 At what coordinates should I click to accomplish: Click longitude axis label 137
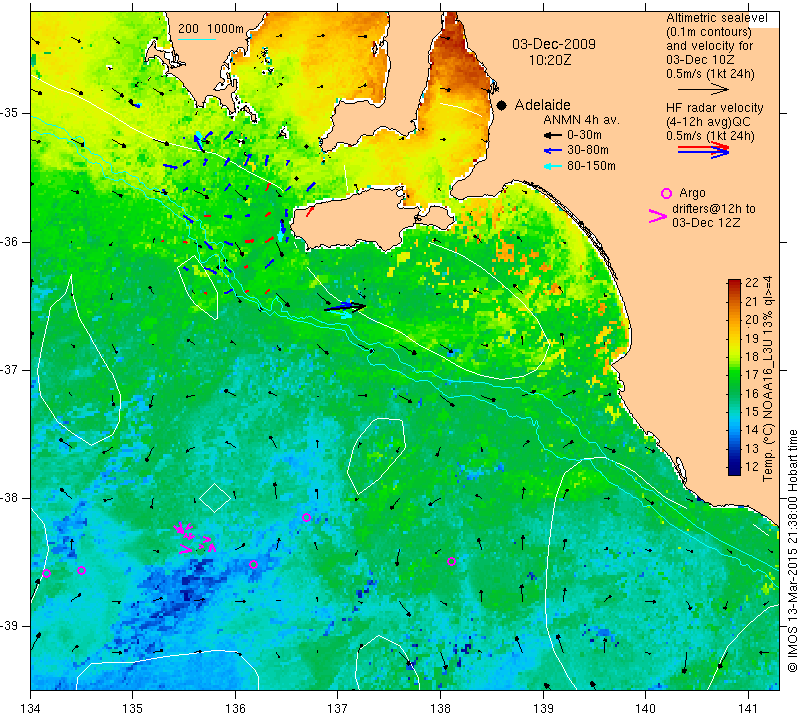[338, 709]
